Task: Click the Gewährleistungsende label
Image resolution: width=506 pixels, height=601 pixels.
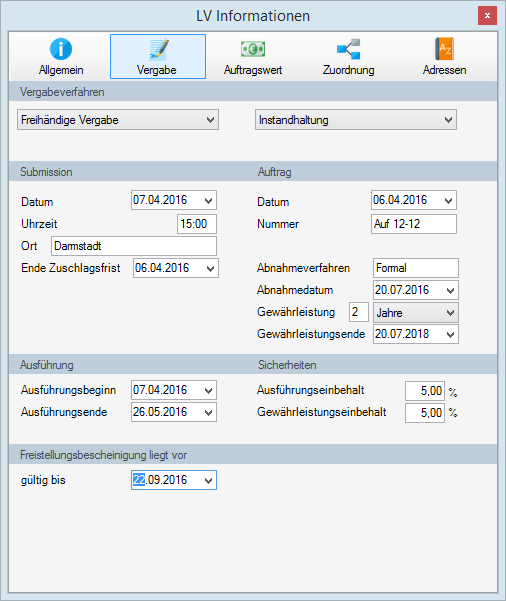Action: pyautogui.click(x=311, y=334)
